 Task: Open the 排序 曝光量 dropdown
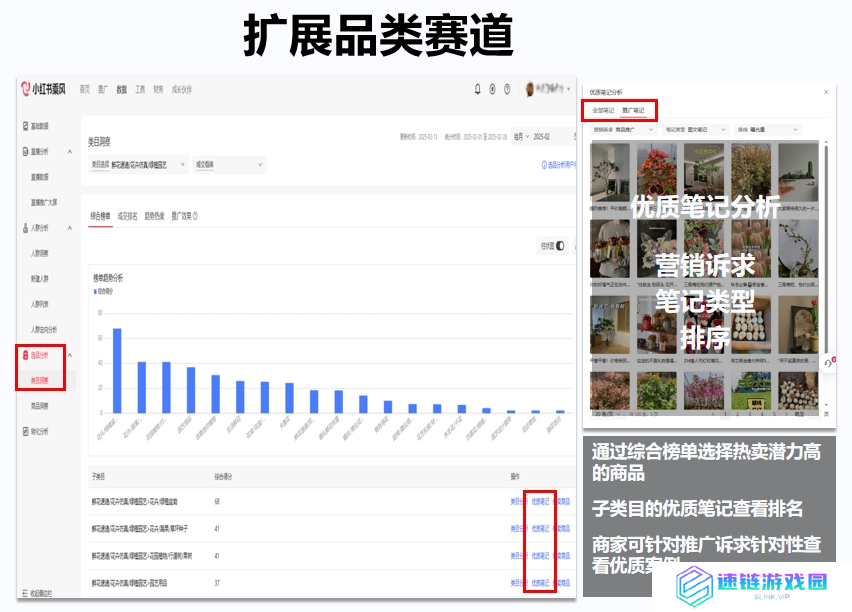(x=767, y=130)
